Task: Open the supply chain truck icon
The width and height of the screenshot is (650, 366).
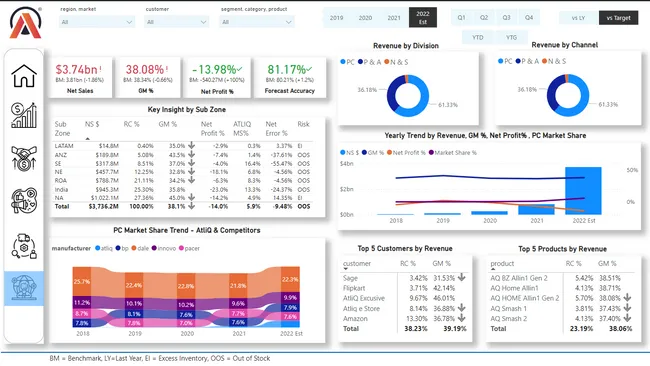Action: 24,246
